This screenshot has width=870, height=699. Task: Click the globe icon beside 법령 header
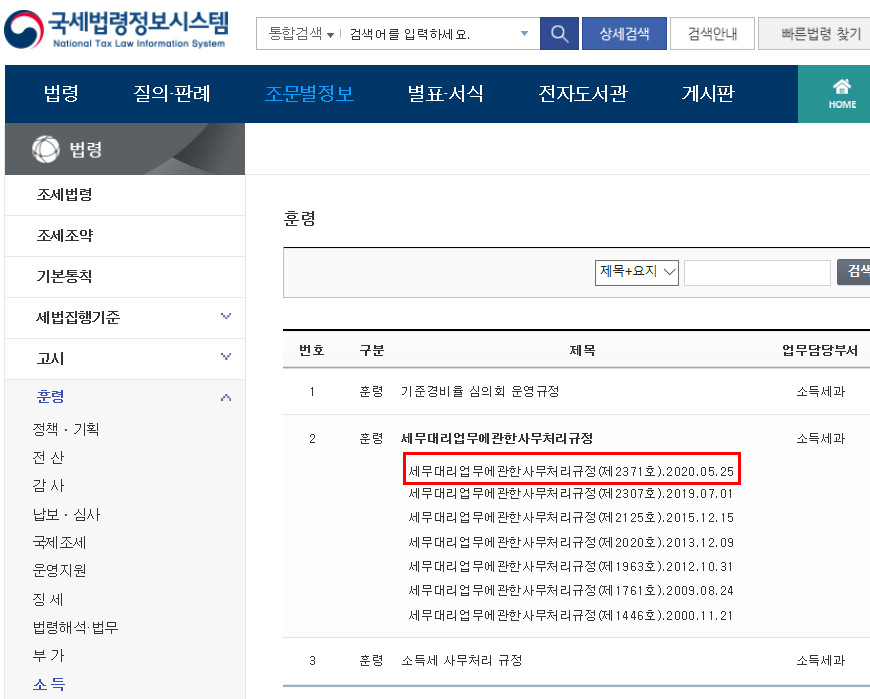tap(45, 149)
